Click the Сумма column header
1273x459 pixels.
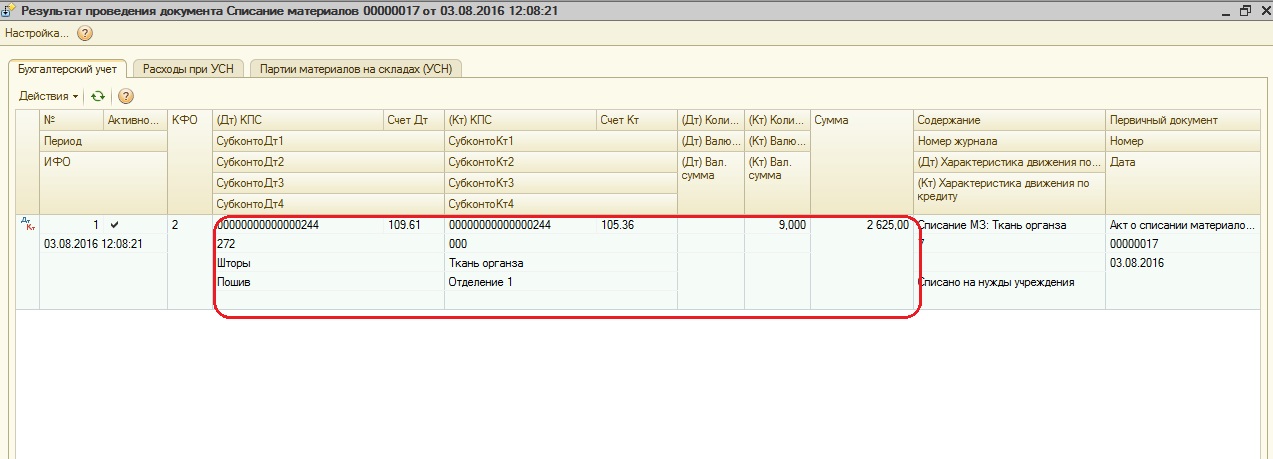point(861,120)
